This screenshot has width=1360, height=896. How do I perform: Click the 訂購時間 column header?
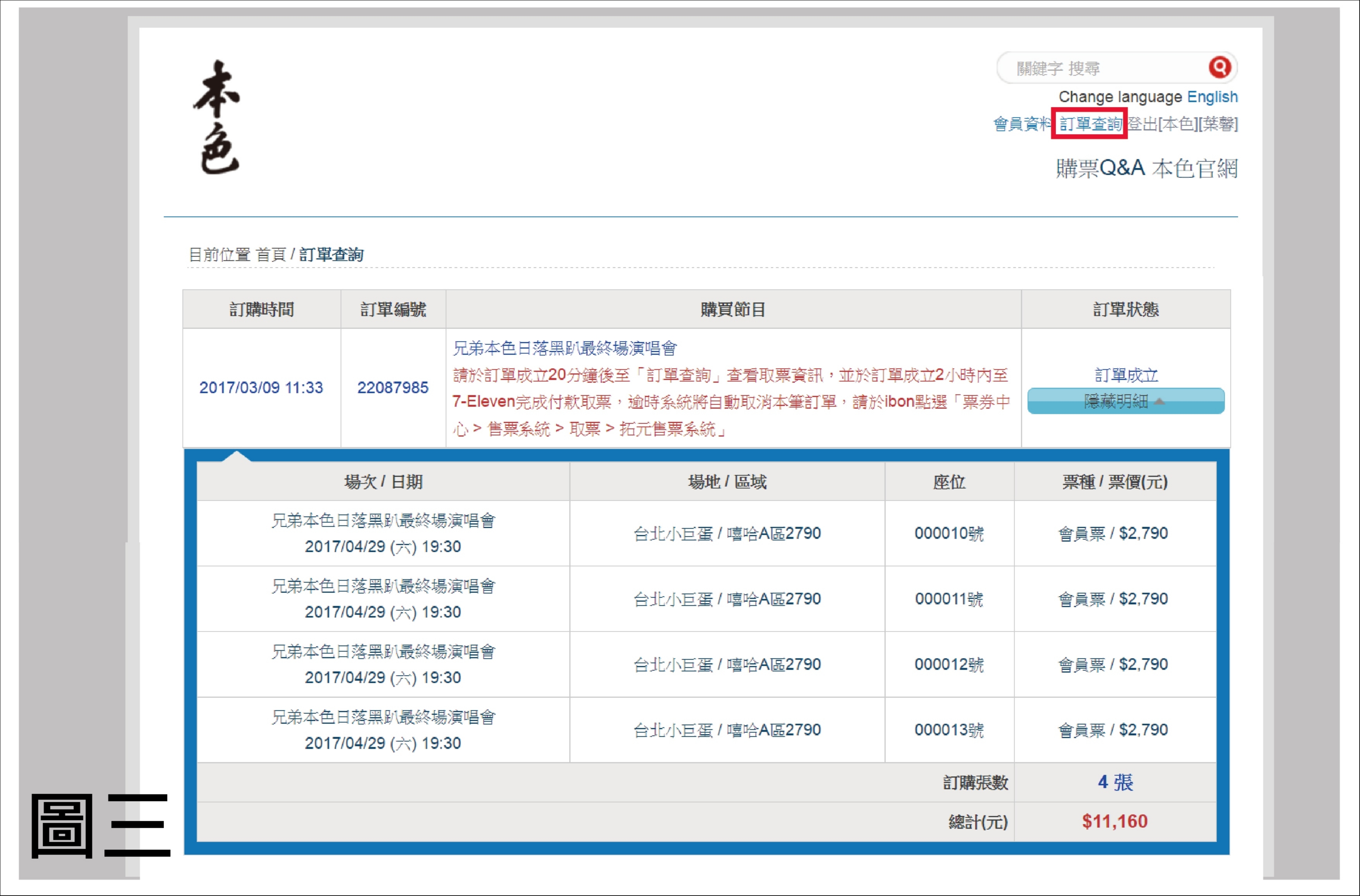pyautogui.click(x=261, y=309)
